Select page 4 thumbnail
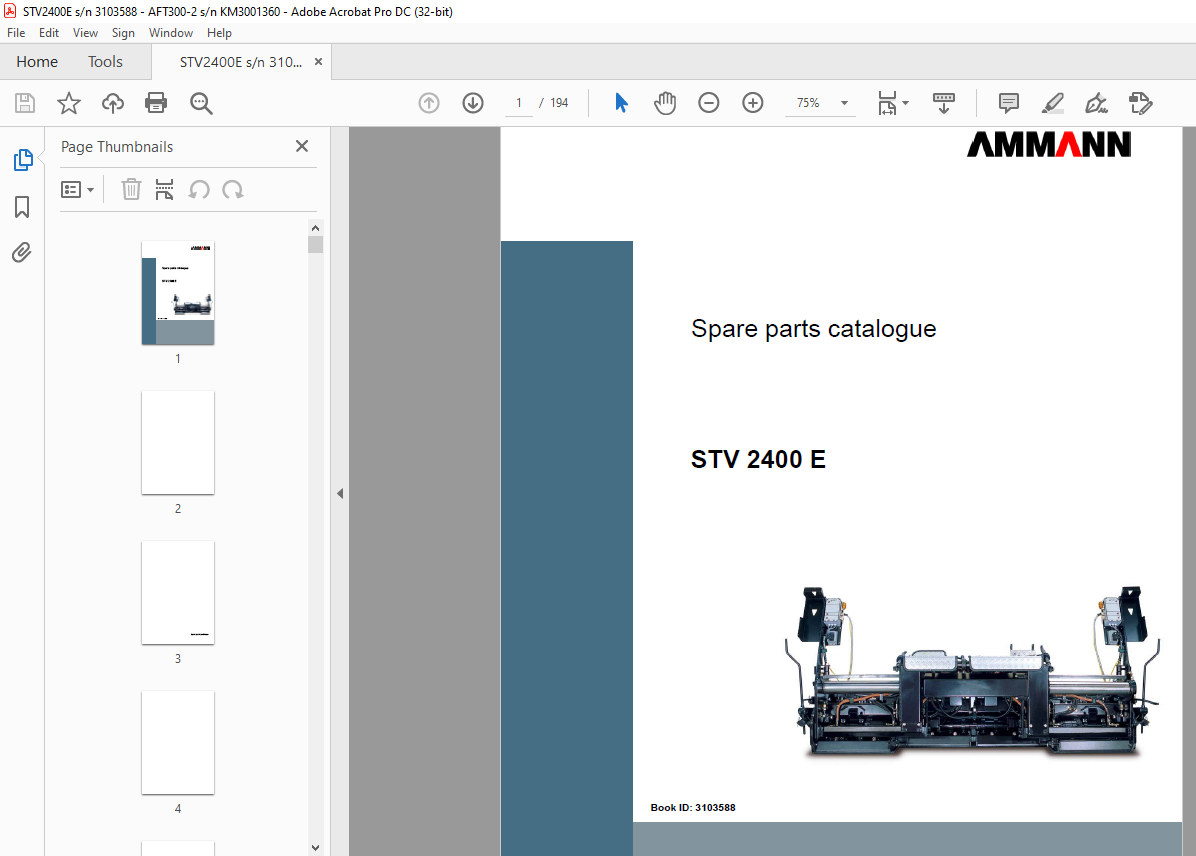Image resolution: width=1196 pixels, height=856 pixels. pos(178,742)
